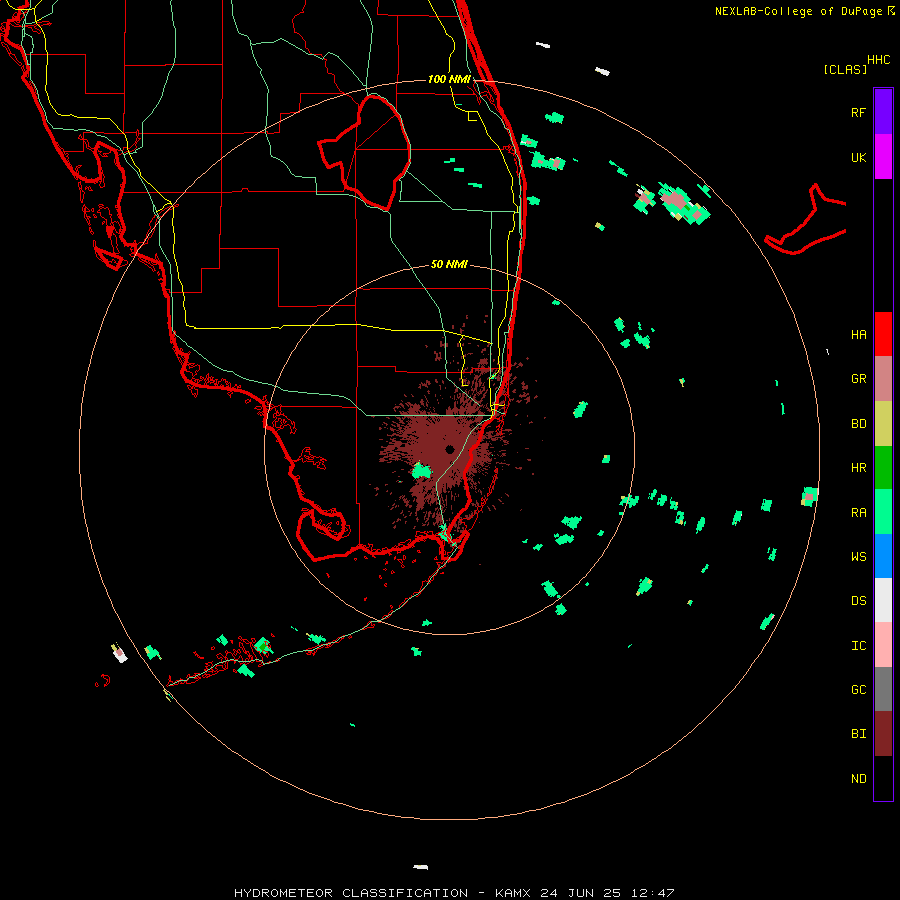The height and width of the screenshot is (900, 900).
Task: Click the green rain cell southwest of radar
Action: click(421, 471)
